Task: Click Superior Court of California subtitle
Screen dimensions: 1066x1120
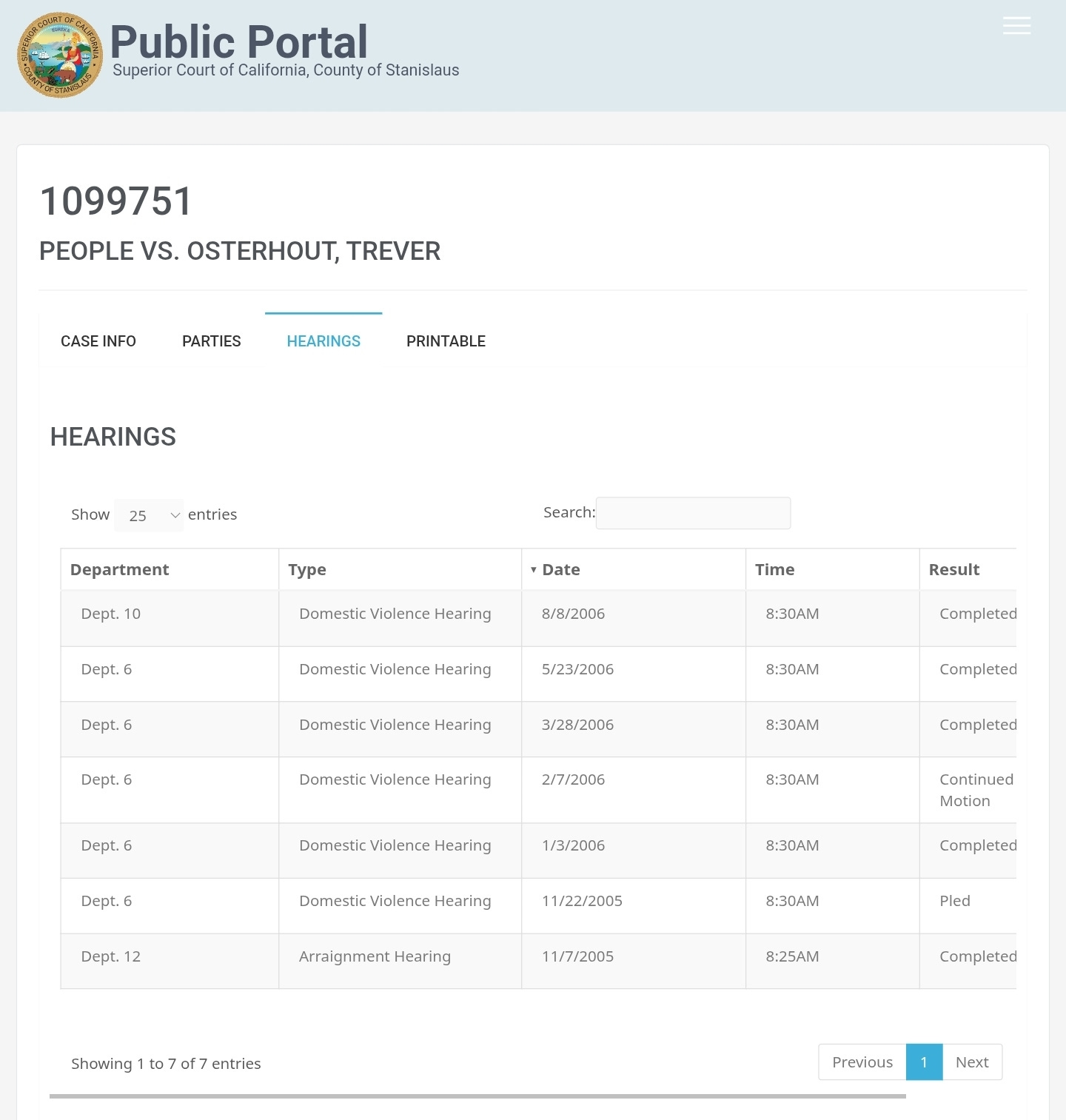Action: click(x=286, y=70)
